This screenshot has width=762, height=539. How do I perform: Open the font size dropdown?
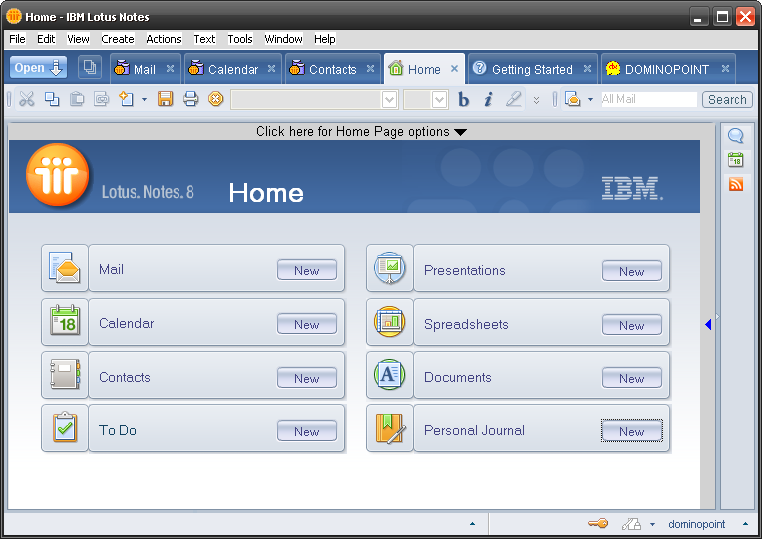pos(439,100)
